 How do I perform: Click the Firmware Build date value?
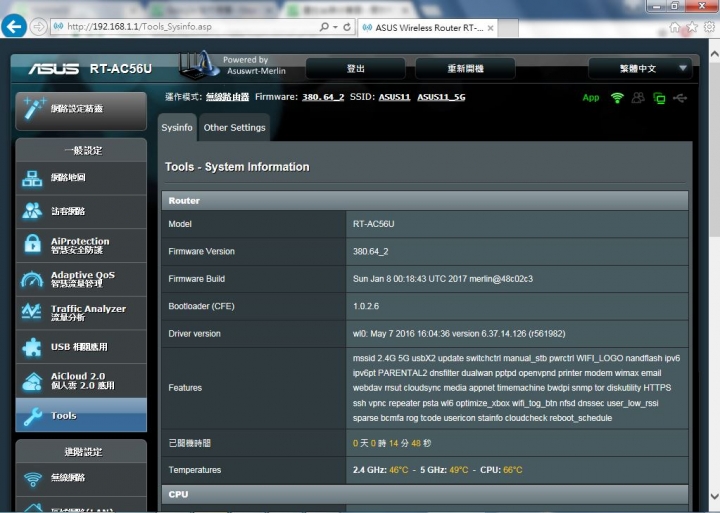(443, 279)
